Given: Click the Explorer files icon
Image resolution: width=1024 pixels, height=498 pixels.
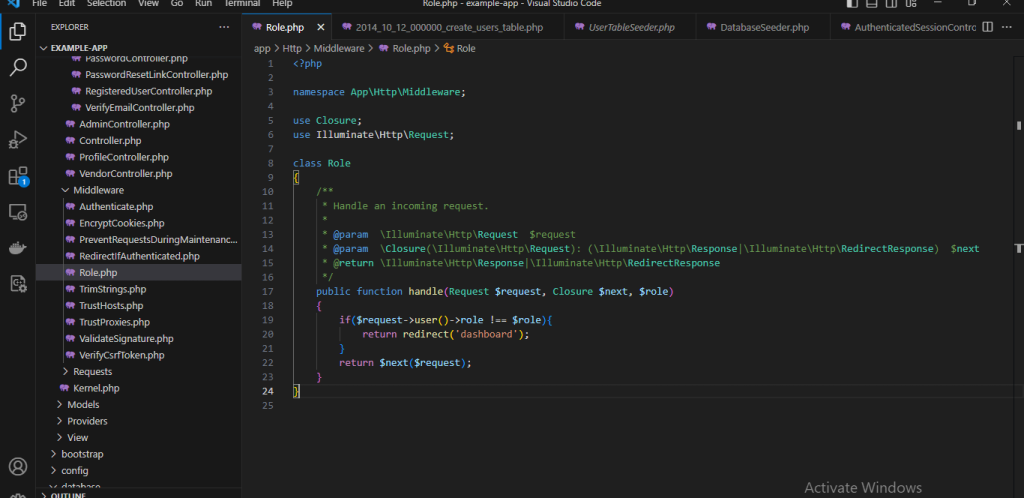Looking at the screenshot, I should click(18, 31).
